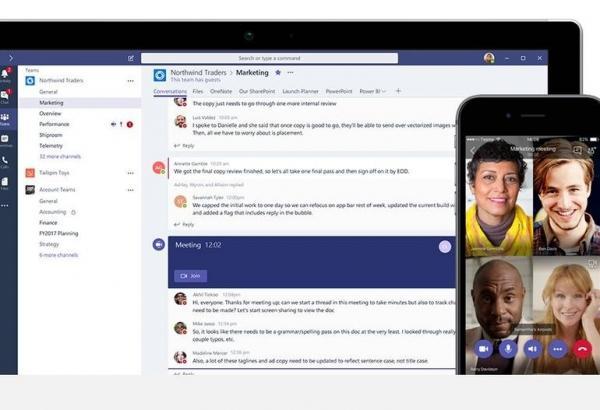Expand 32 more channels under Northwind Traders
The image size is (600, 410).
[59, 157]
